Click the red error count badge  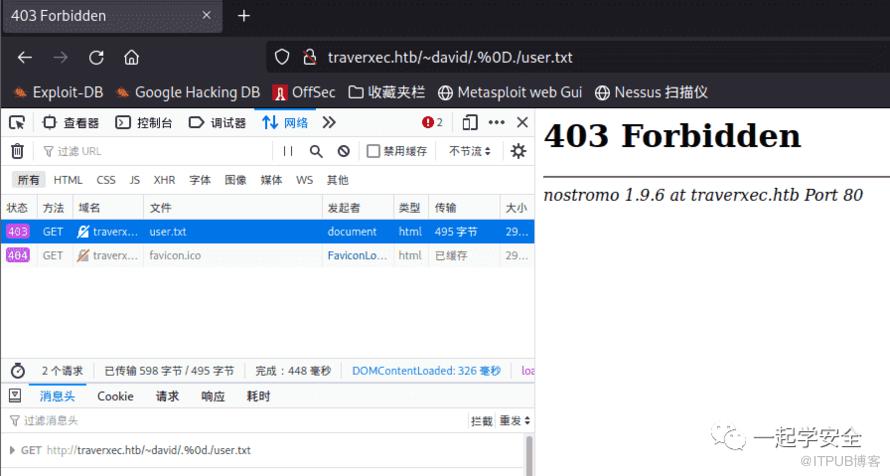pos(432,123)
